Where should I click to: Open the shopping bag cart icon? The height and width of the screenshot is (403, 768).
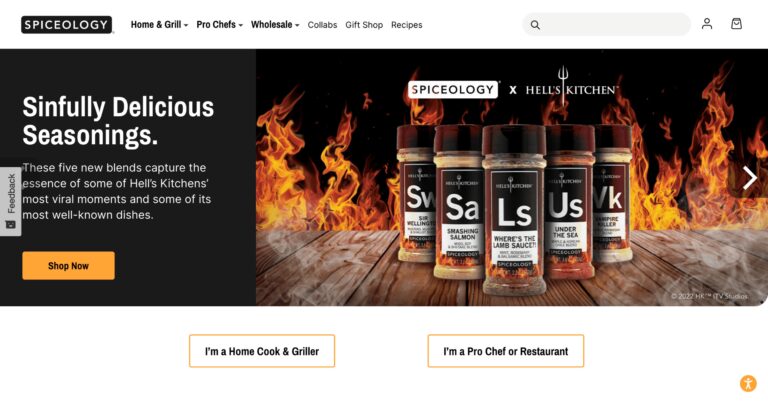coord(736,24)
